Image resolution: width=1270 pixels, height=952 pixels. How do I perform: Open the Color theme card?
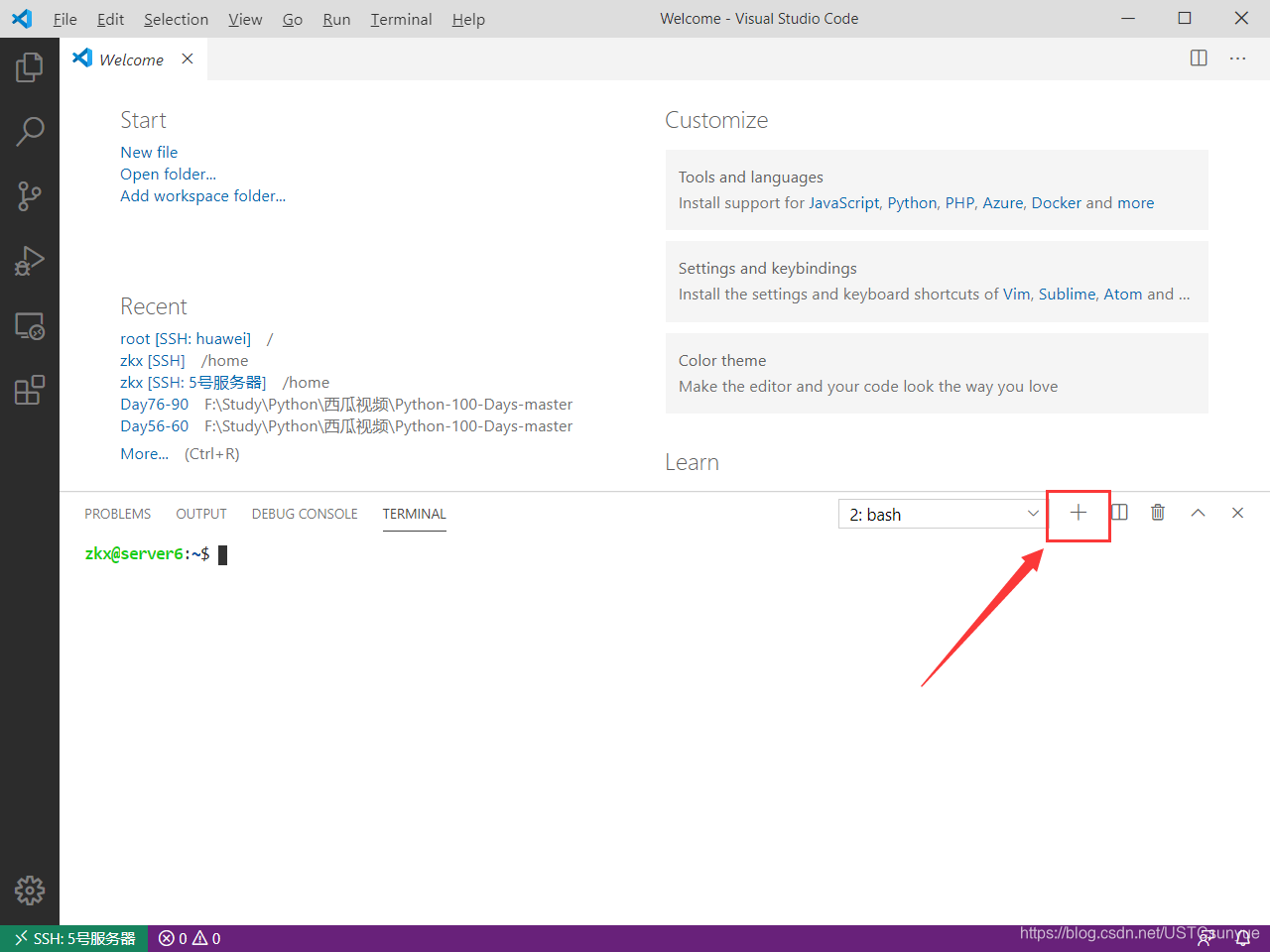point(937,373)
